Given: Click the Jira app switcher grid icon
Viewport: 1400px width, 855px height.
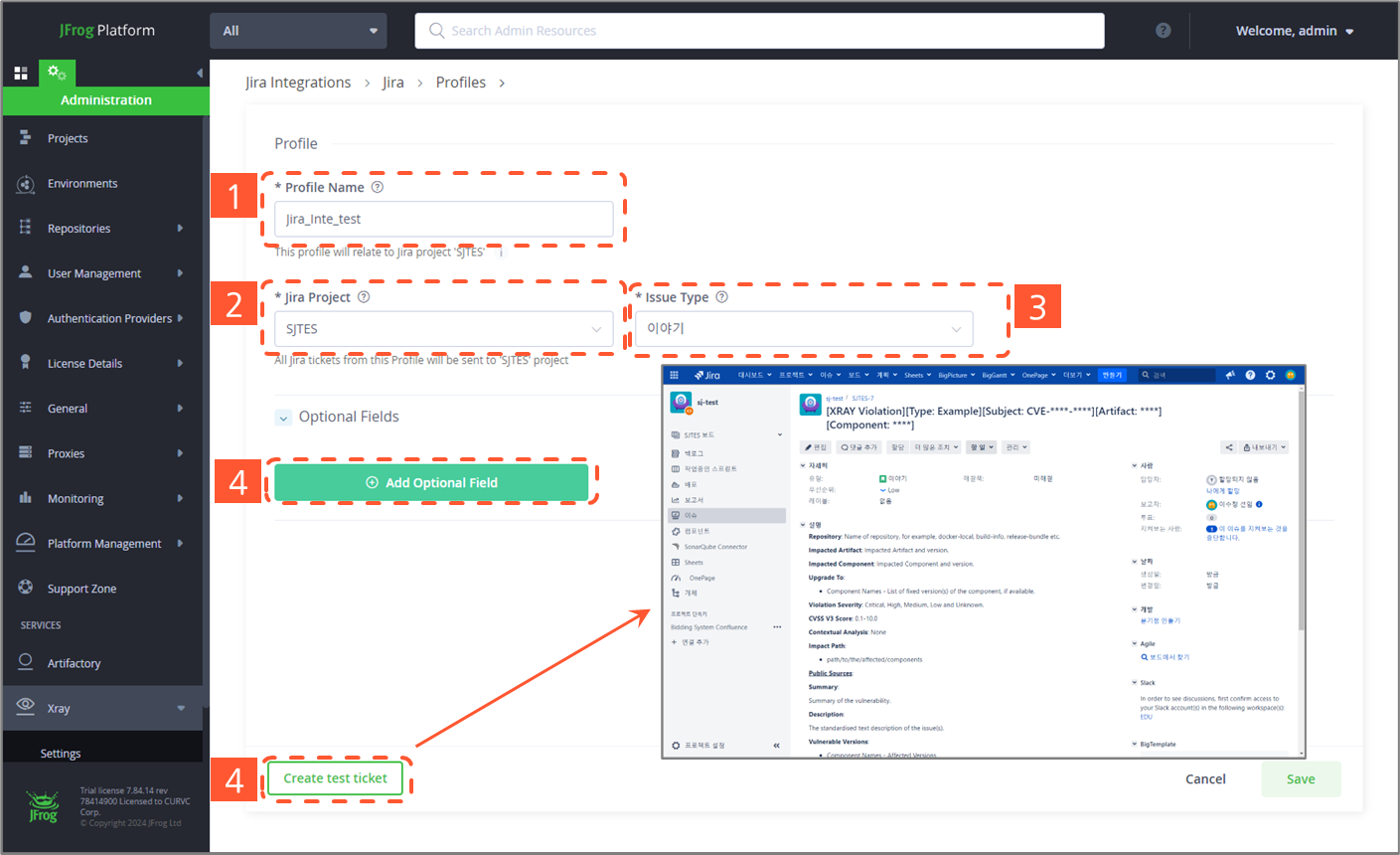Looking at the screenshot, I should click(x=674, y=375).
